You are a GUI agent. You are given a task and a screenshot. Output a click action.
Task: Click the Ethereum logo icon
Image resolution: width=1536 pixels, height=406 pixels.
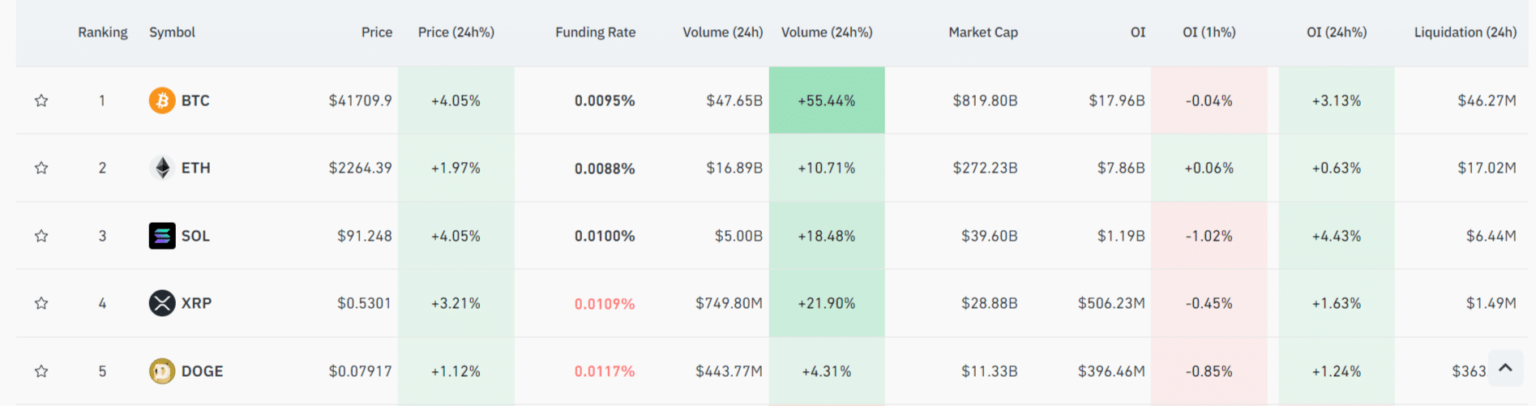(x=162, y=168)
